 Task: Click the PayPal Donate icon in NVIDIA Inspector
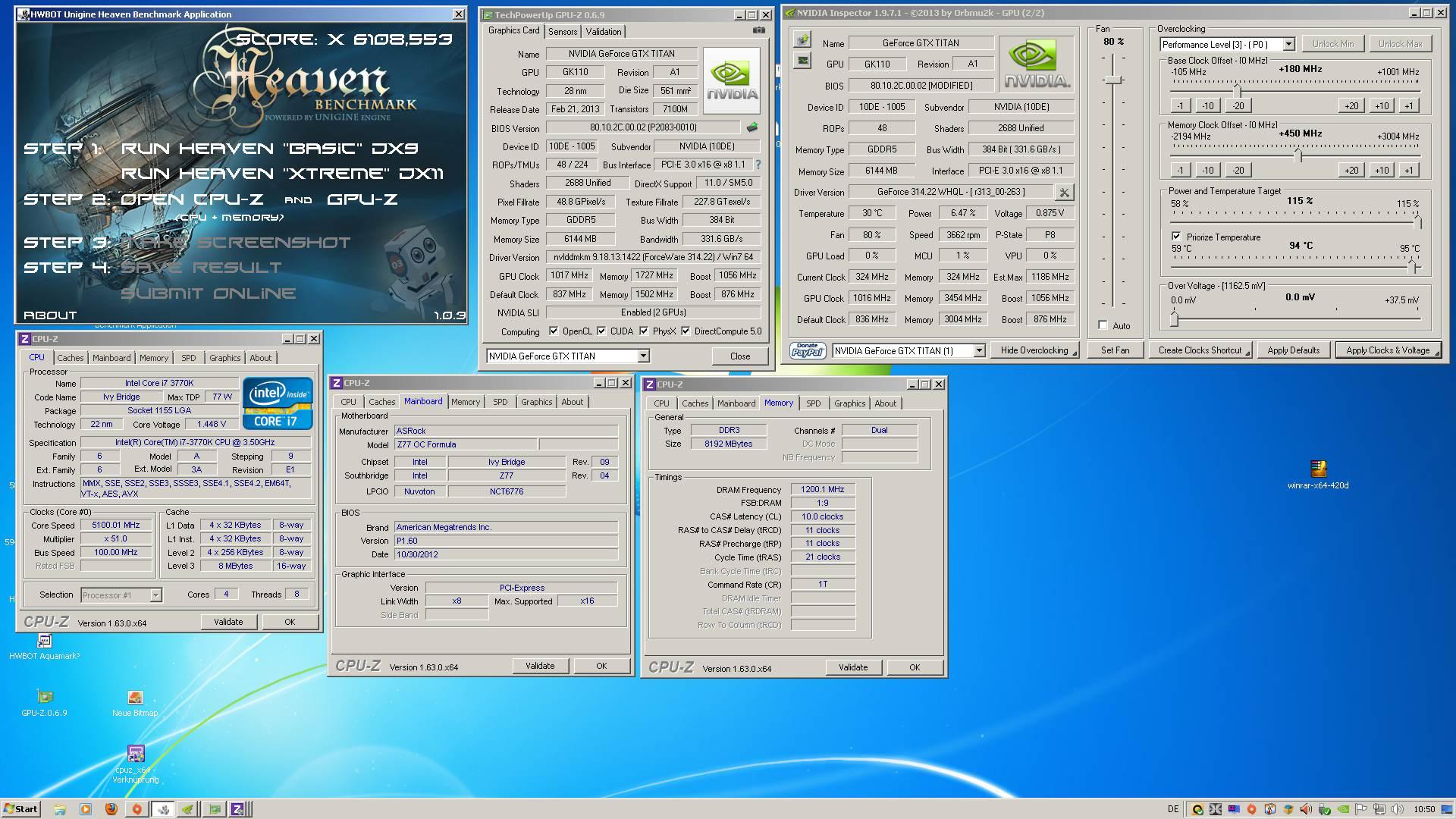click(x=808, y=350)
